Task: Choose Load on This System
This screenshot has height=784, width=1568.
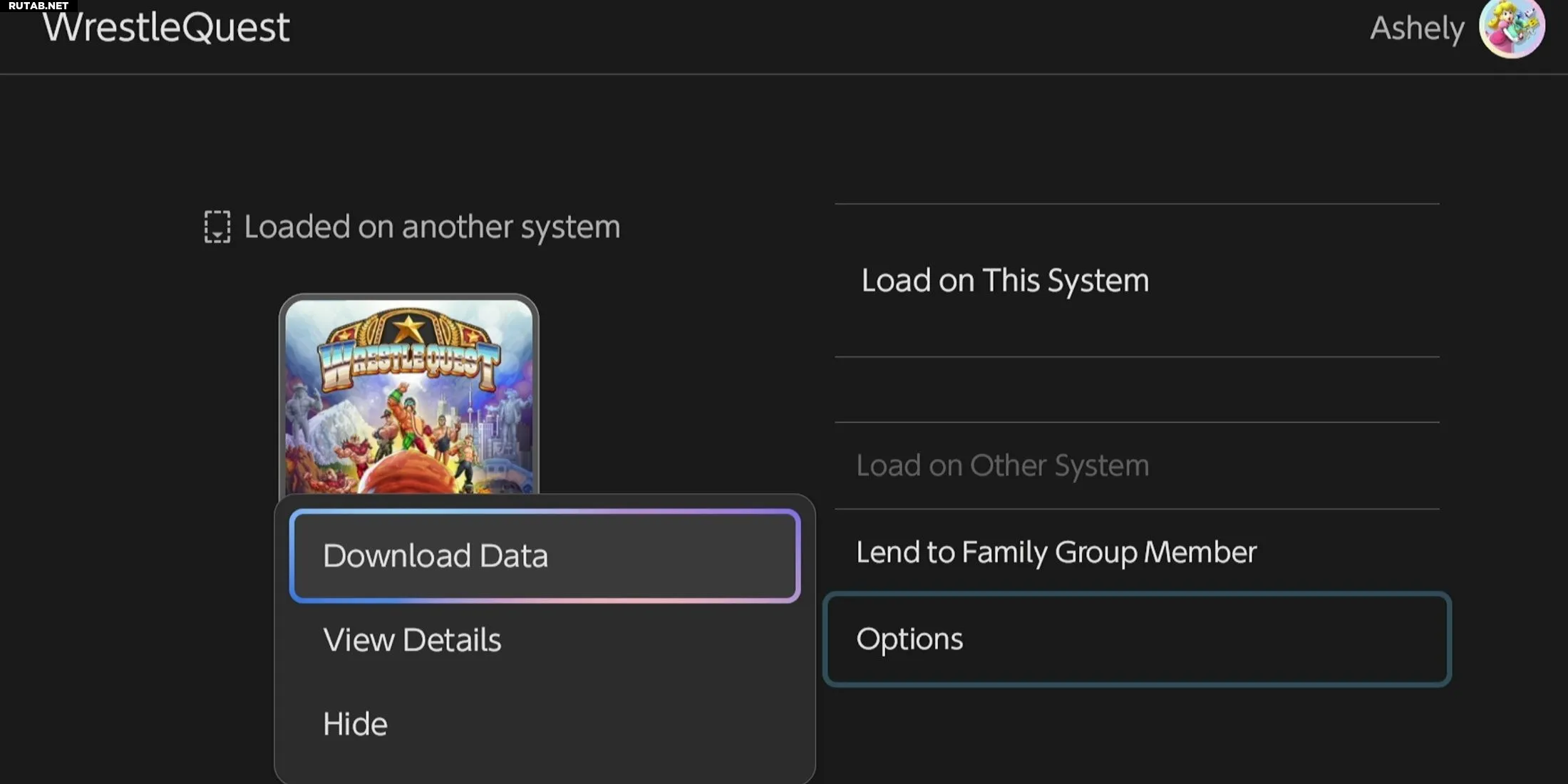Action: tap(1137, 280)
